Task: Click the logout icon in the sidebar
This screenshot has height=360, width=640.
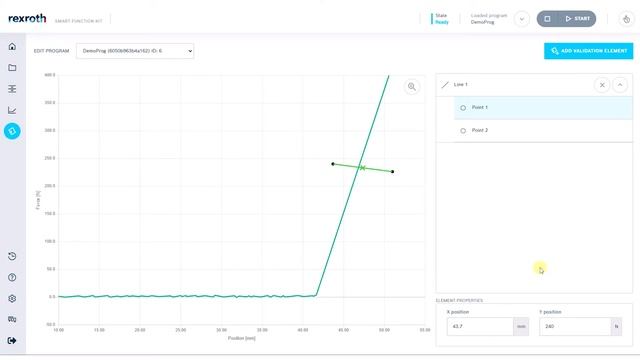Action: [12, 341]
